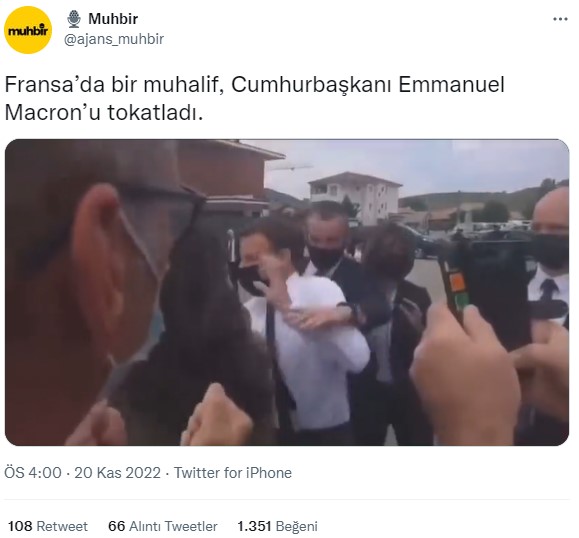The width and height of the screenshot is (579, 538).
Task: Click the 108 retweet count number
Action: pyautogui.click(x=21, y=526)
